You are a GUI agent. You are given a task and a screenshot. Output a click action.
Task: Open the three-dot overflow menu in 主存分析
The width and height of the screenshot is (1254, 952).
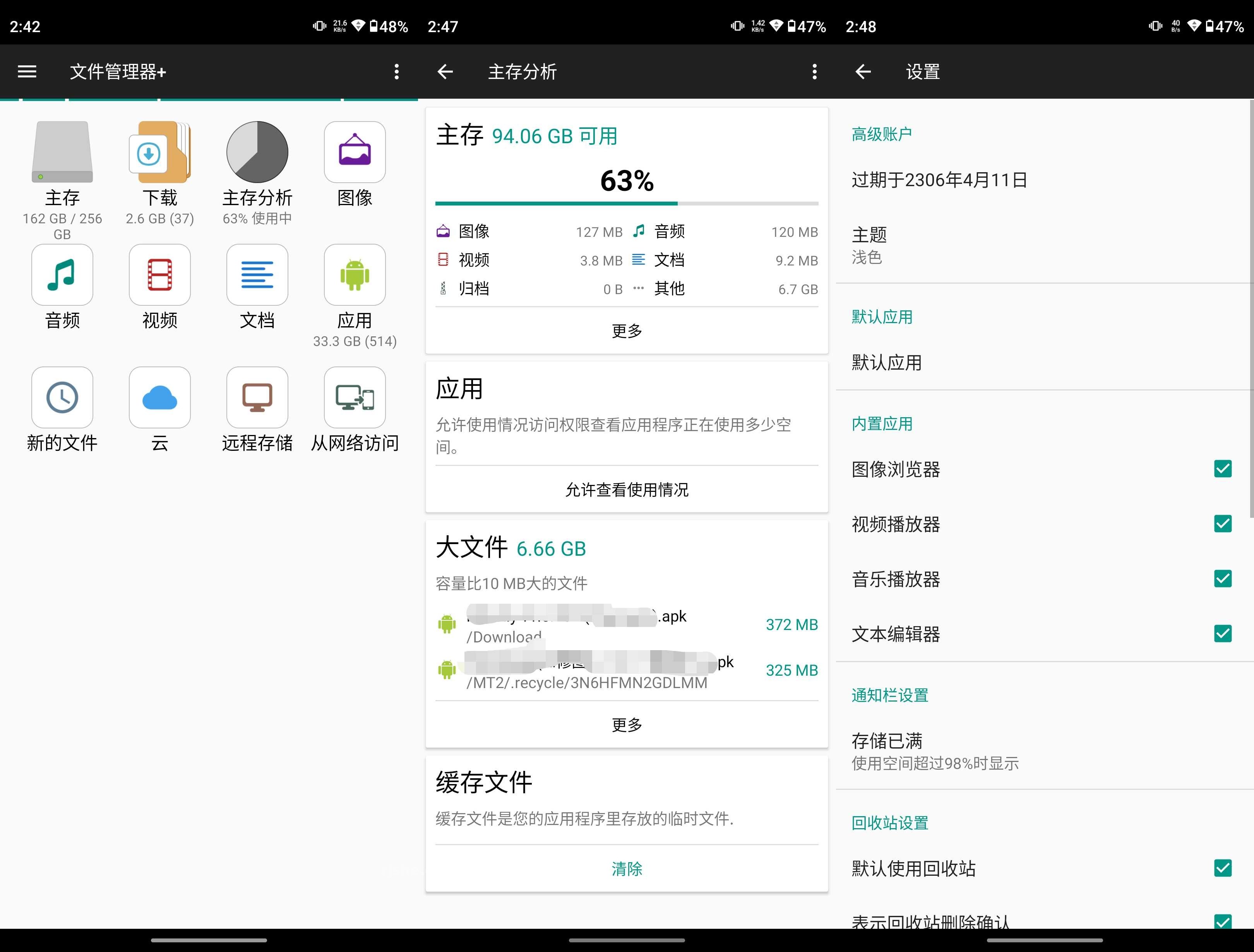pyautogui.click(x=815, y=72)
